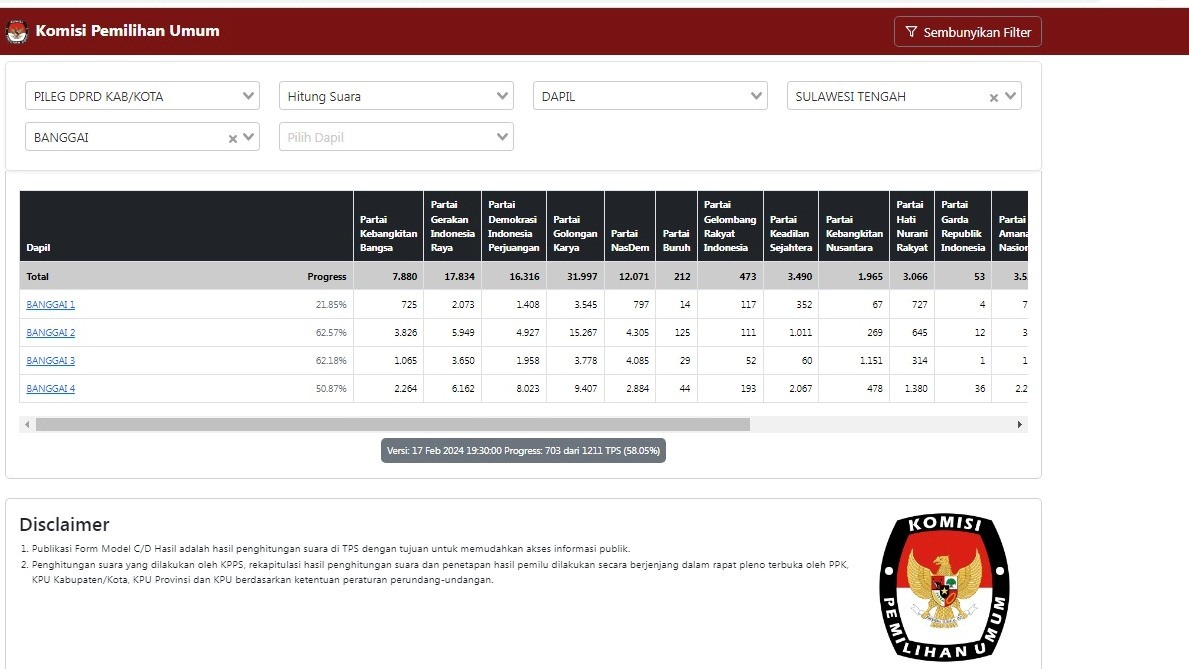
Task: Open the BANGGAI 2 link
Action: click(x=51, y=333)
